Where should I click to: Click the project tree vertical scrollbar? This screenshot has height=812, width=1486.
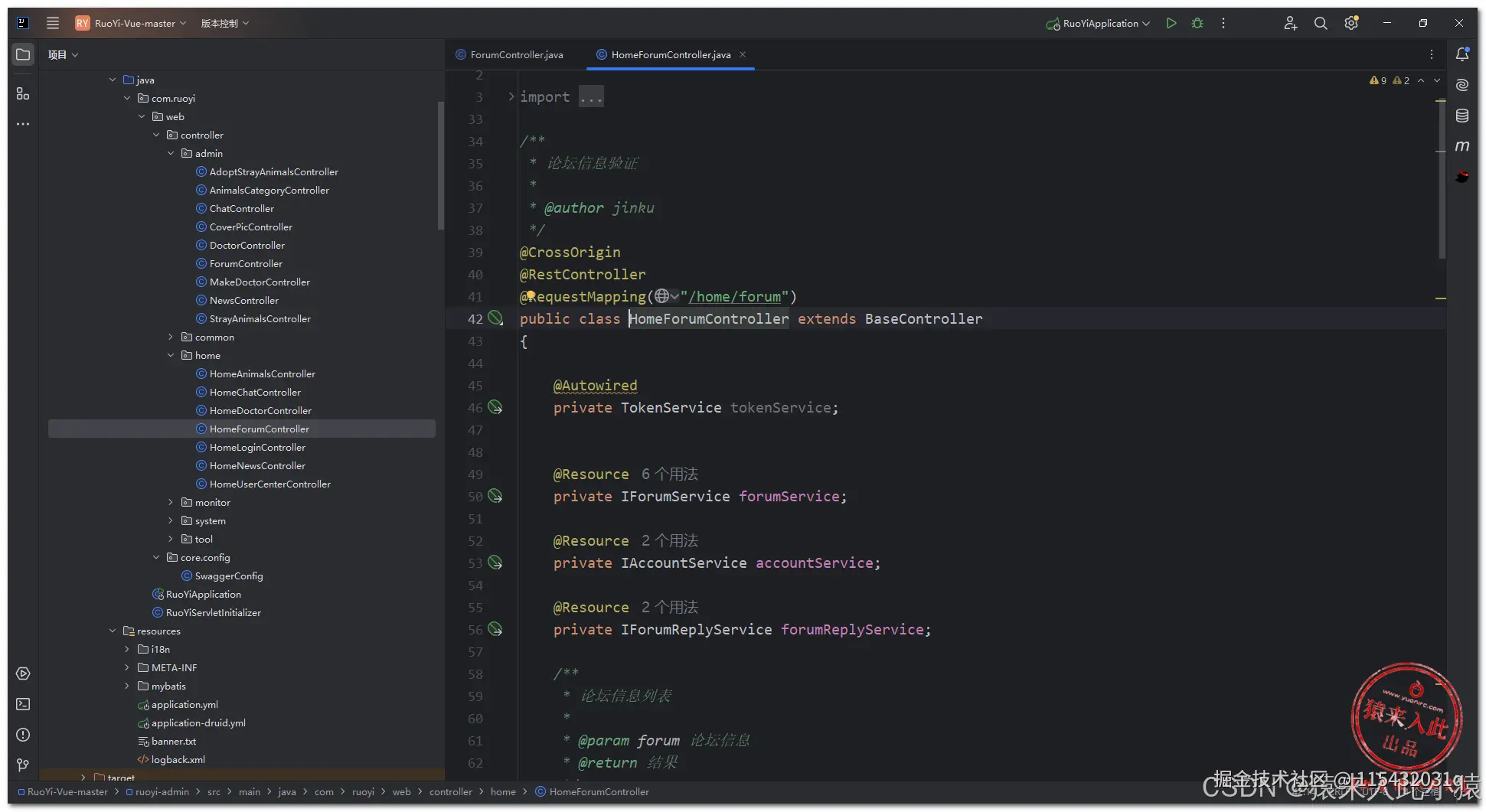pyautogui.click(x=440, y=165)
